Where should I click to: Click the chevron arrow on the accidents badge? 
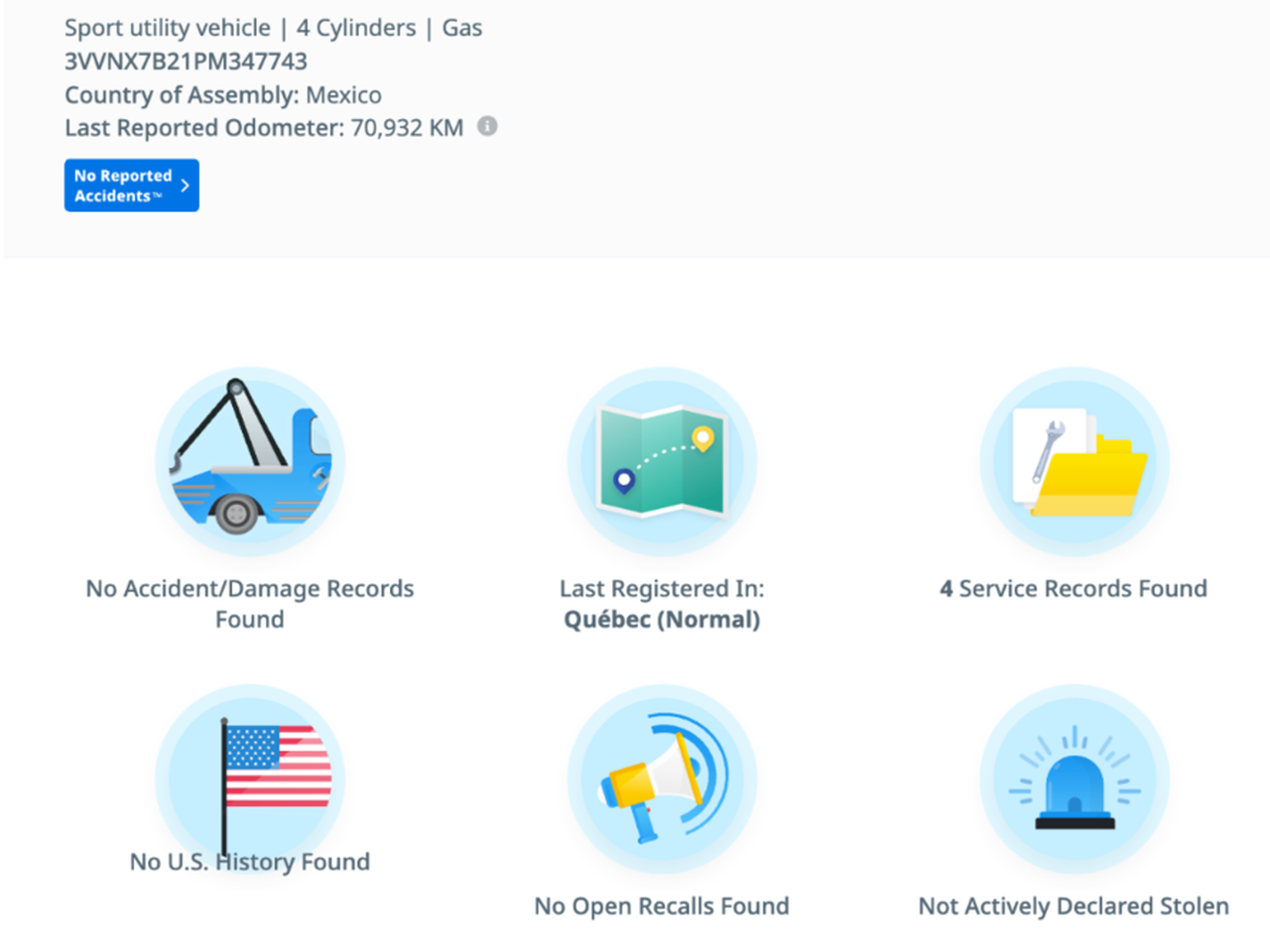coord(185,185)
